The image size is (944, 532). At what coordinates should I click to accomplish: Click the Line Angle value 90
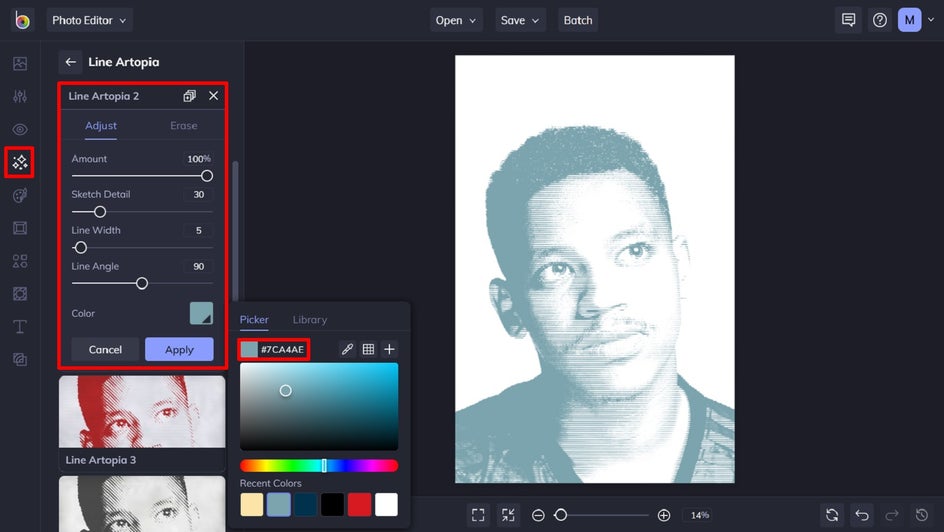click(x=198, y=266)
